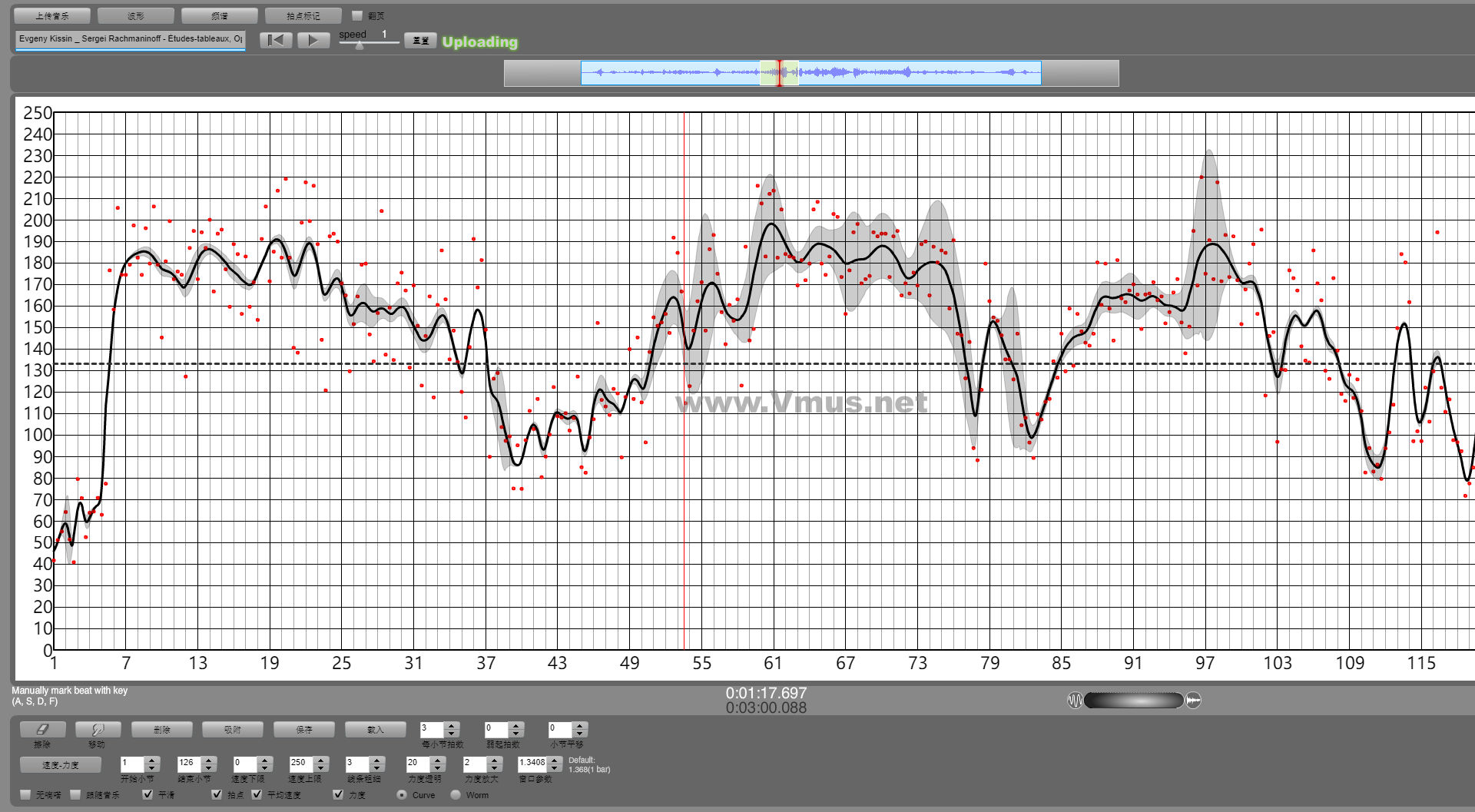Decrease the 力度放大 dynamics magnification value
Viewport: 1475px width, 812px height.
click(496, 768)
